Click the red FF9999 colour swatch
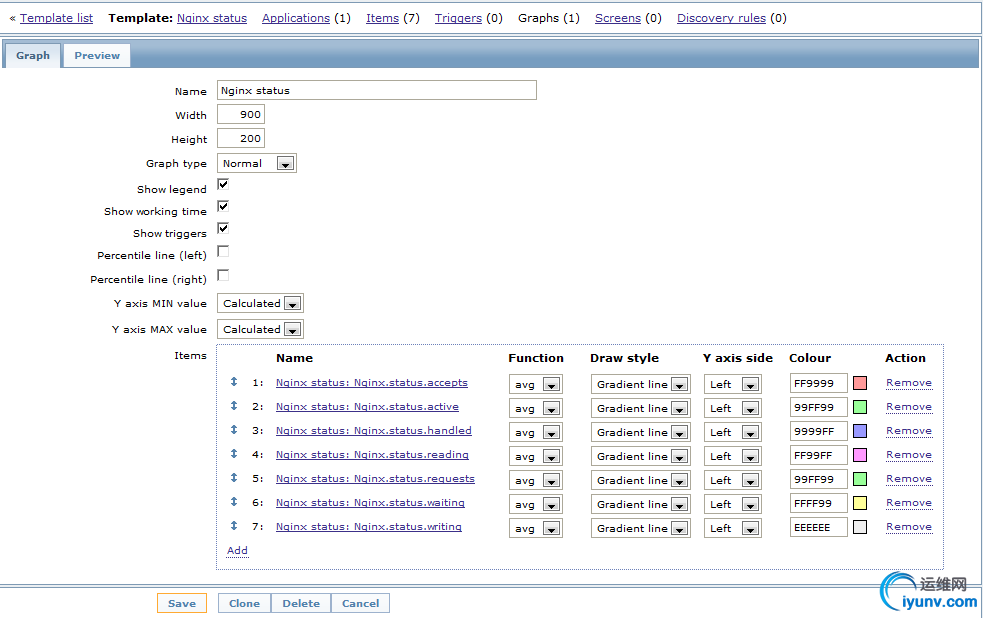The width and height of the screenshot is (983, 618). [860, 383]
